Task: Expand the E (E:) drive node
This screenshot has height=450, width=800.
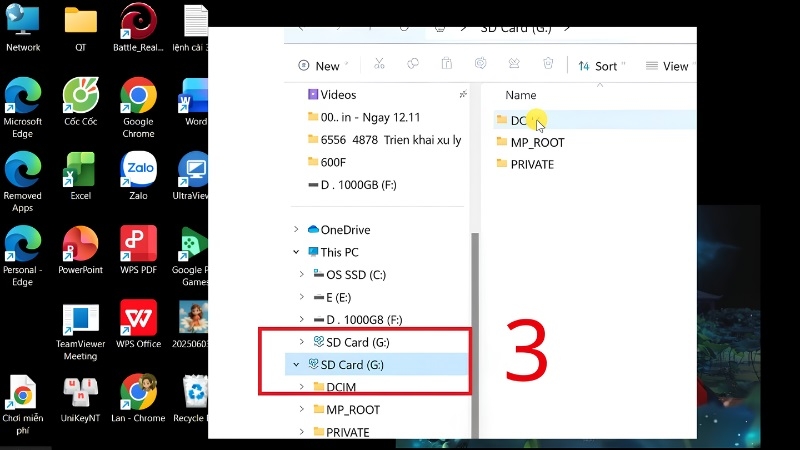Action: pyautogui.click(x=302, y=297)
